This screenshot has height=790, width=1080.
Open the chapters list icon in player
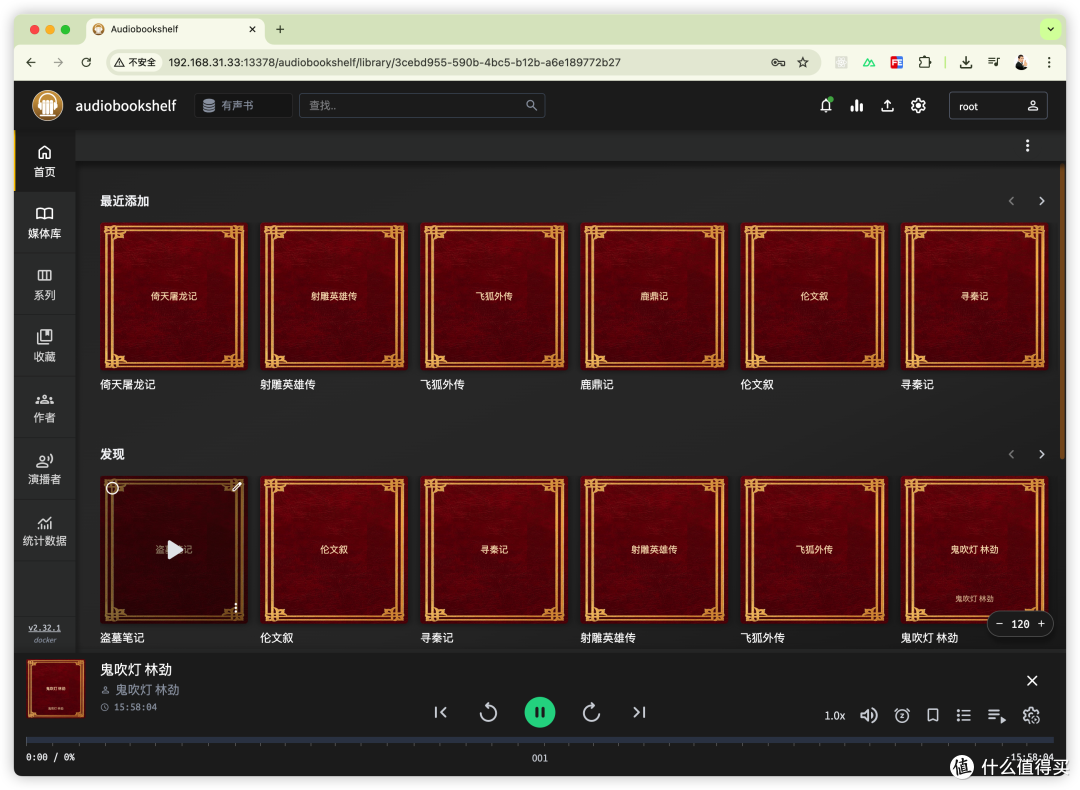(964, 715)
